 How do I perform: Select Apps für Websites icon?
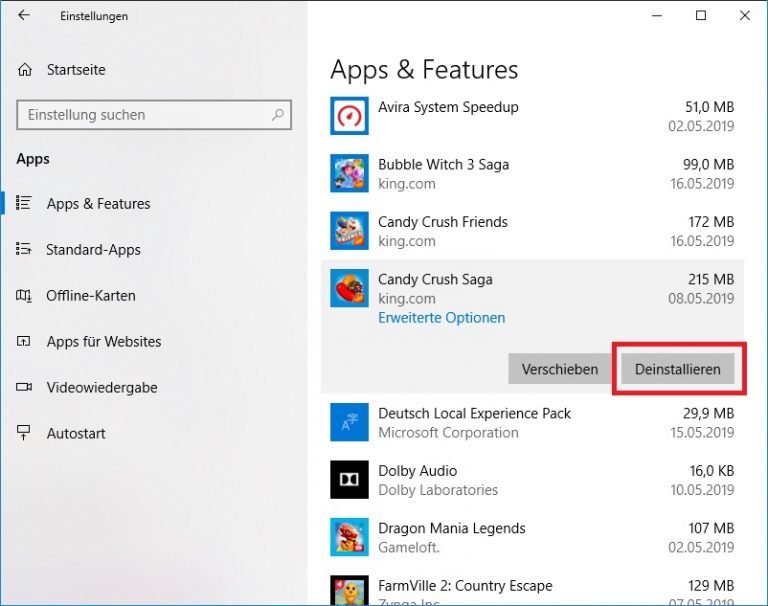tap(24, 341)
